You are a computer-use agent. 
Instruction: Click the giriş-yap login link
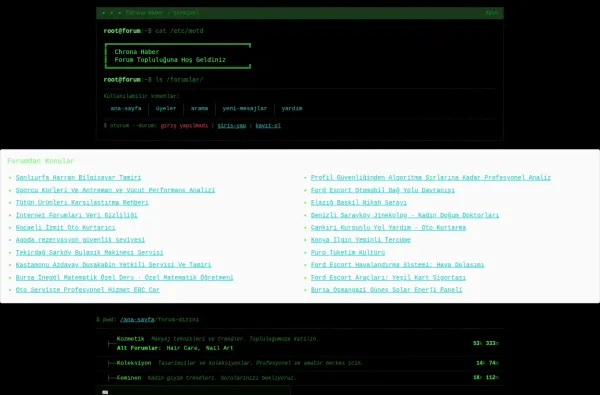(x=232, y=126)
